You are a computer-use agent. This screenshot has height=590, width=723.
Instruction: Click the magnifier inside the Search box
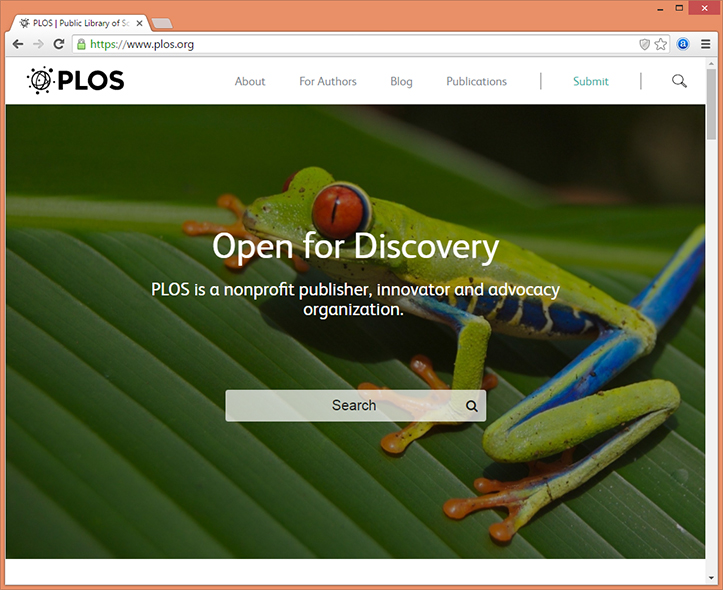471,406
